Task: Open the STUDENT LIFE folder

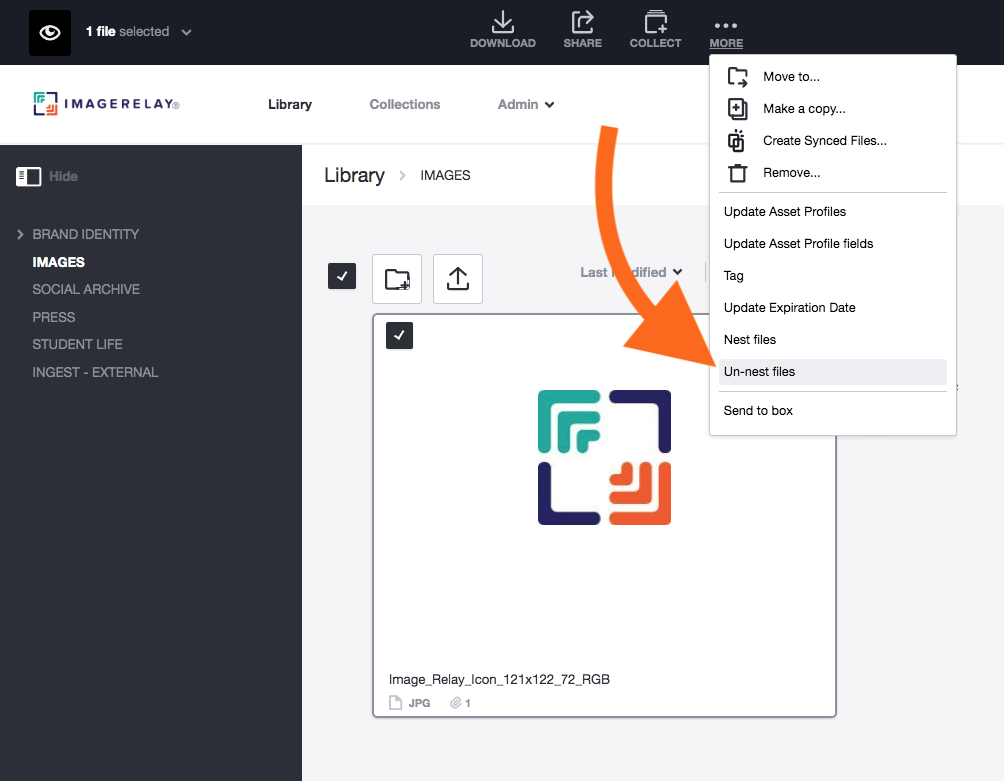Action: tap(77, 344)
